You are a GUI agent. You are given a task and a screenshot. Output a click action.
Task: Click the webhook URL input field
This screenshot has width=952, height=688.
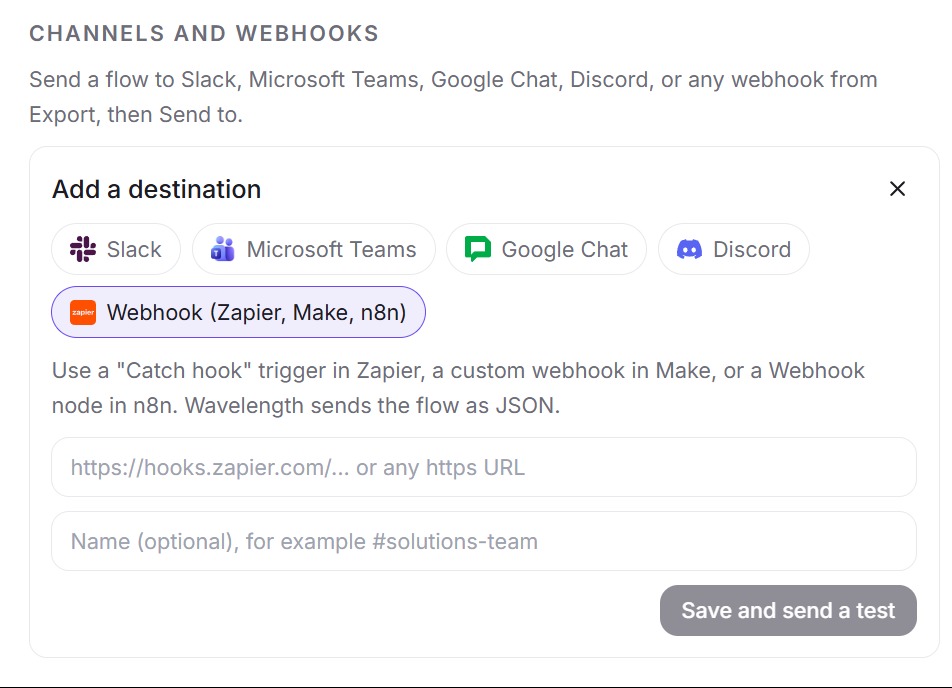pyautogui.click(x=484, y=467)
